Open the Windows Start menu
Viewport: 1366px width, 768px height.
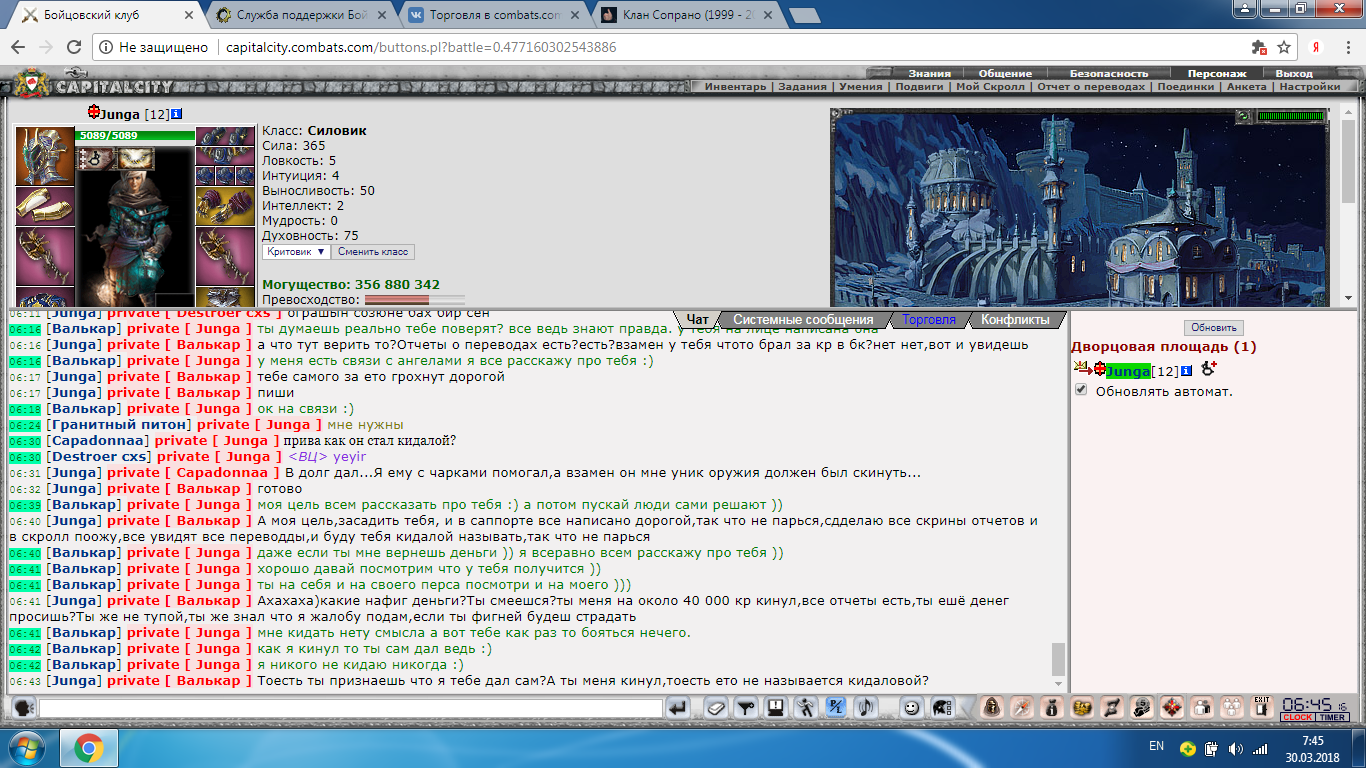point(27,747)
